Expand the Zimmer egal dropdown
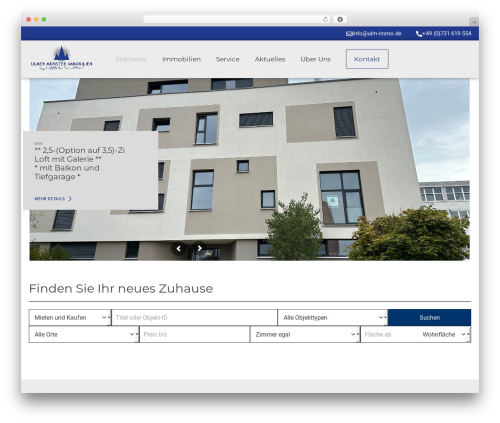500x423 pixels. point(305,334)
